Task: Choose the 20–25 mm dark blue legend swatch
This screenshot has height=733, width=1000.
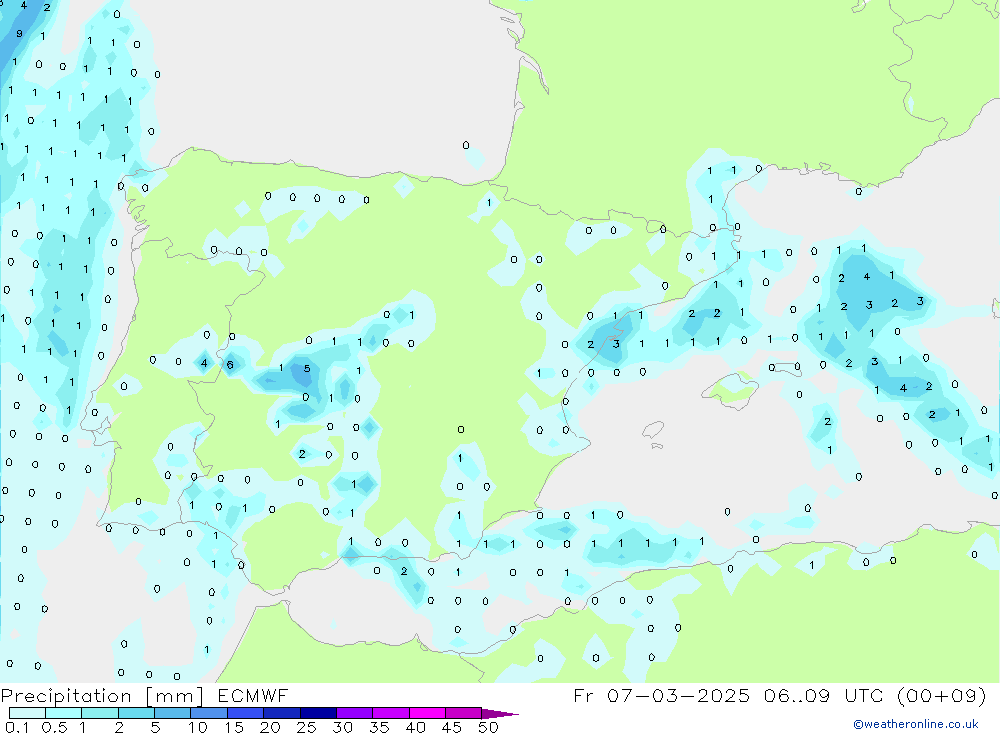Action: pyautogui.click(x=282, y=713)
